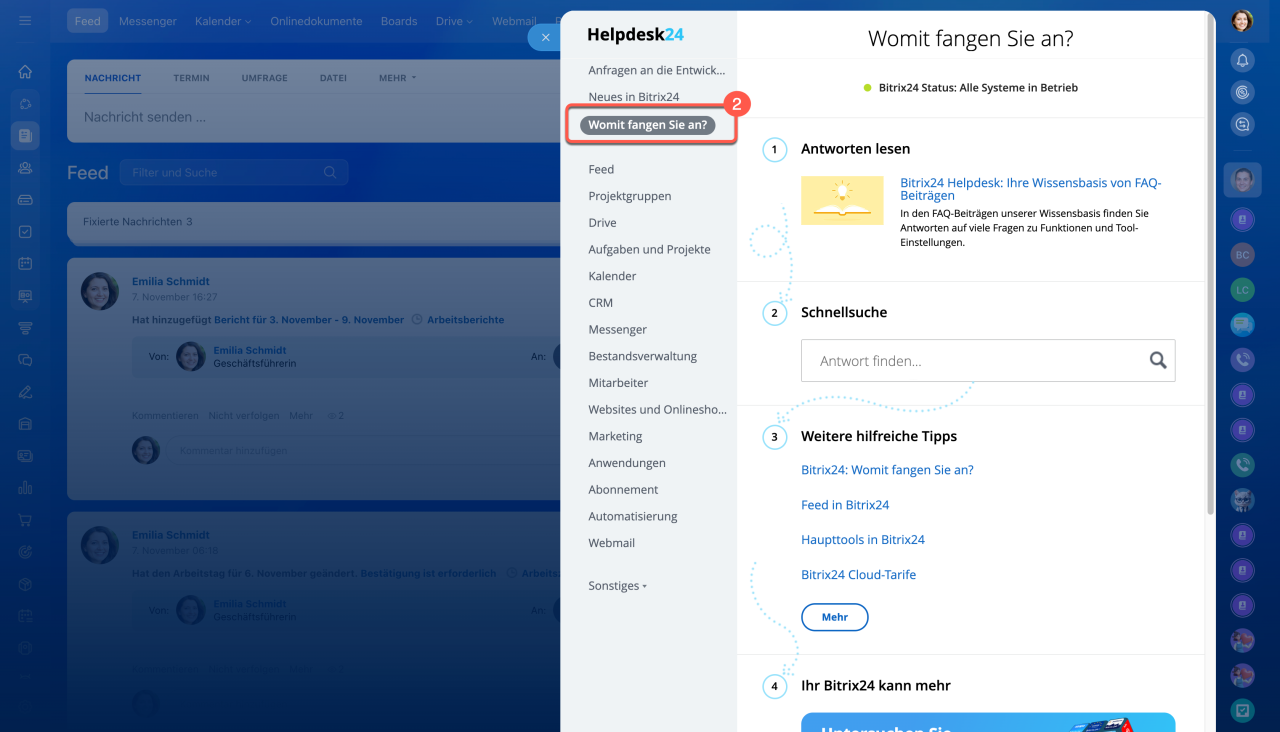
Task: Open Aufgaben und Projekte help section
Action: 649,249
